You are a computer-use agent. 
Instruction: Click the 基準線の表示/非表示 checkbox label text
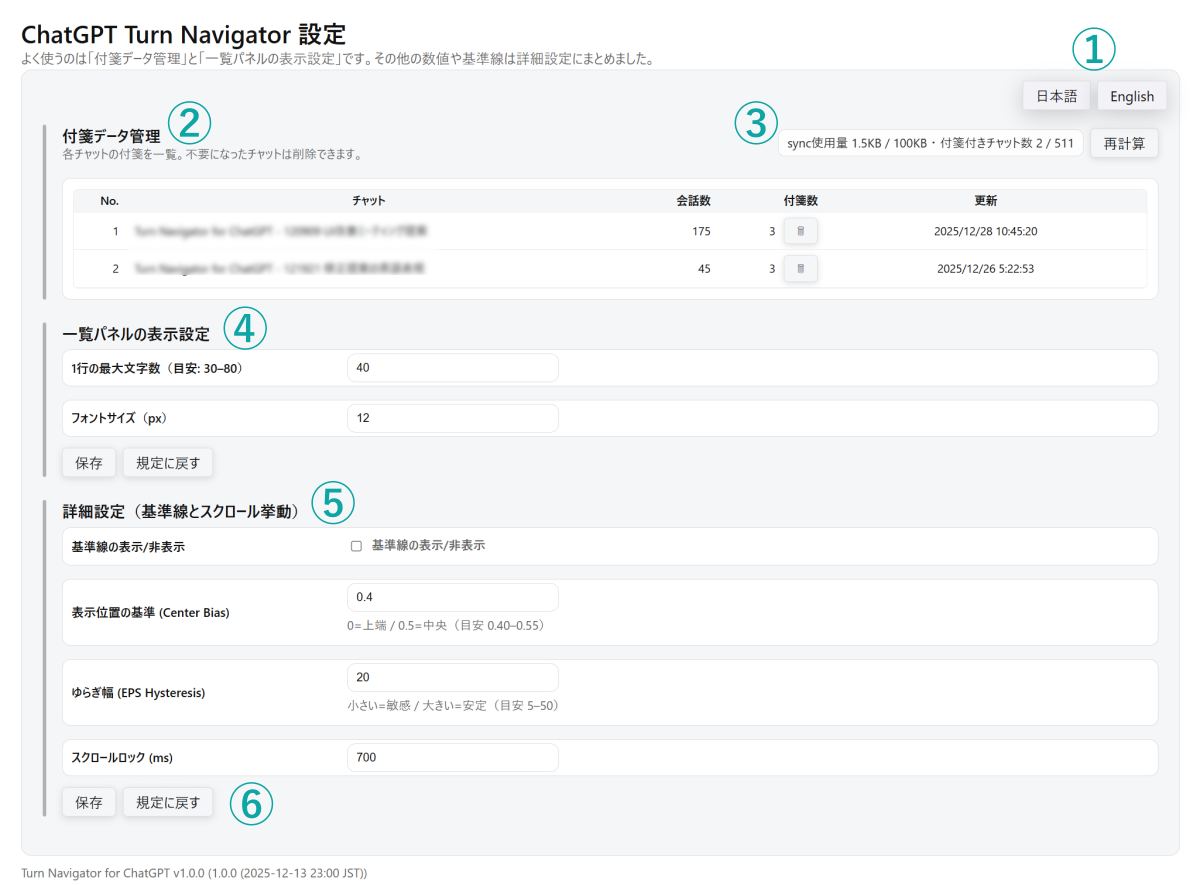428,546
